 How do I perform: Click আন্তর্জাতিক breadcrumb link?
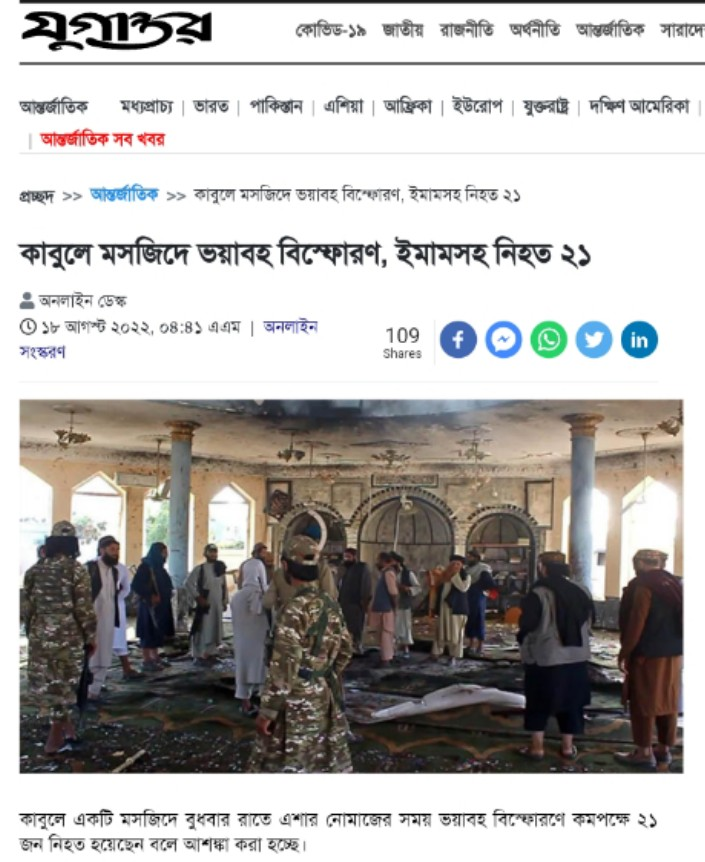124,195
